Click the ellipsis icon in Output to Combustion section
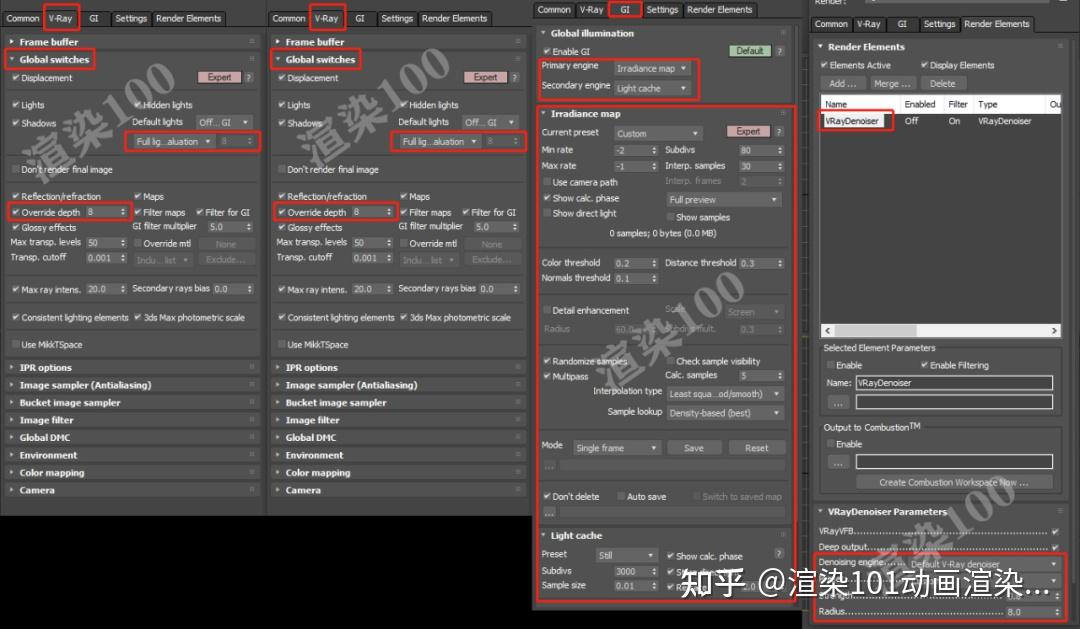1080x629 pixels. [x=837, y=461]
